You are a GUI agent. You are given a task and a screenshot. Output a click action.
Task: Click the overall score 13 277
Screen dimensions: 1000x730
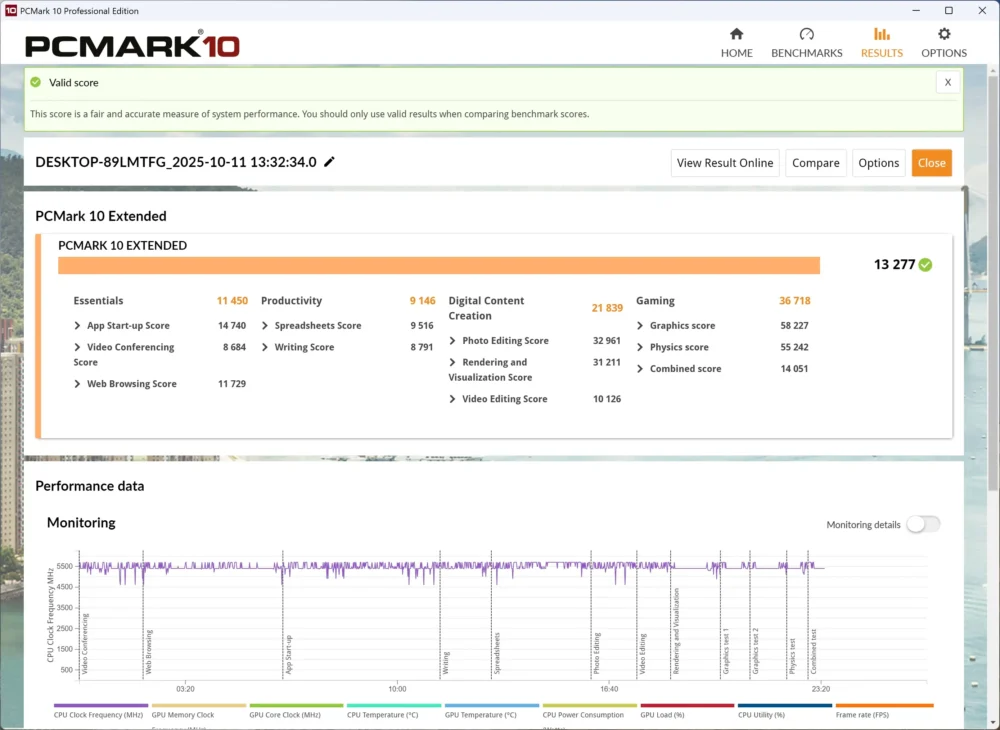tap(894, 265)
